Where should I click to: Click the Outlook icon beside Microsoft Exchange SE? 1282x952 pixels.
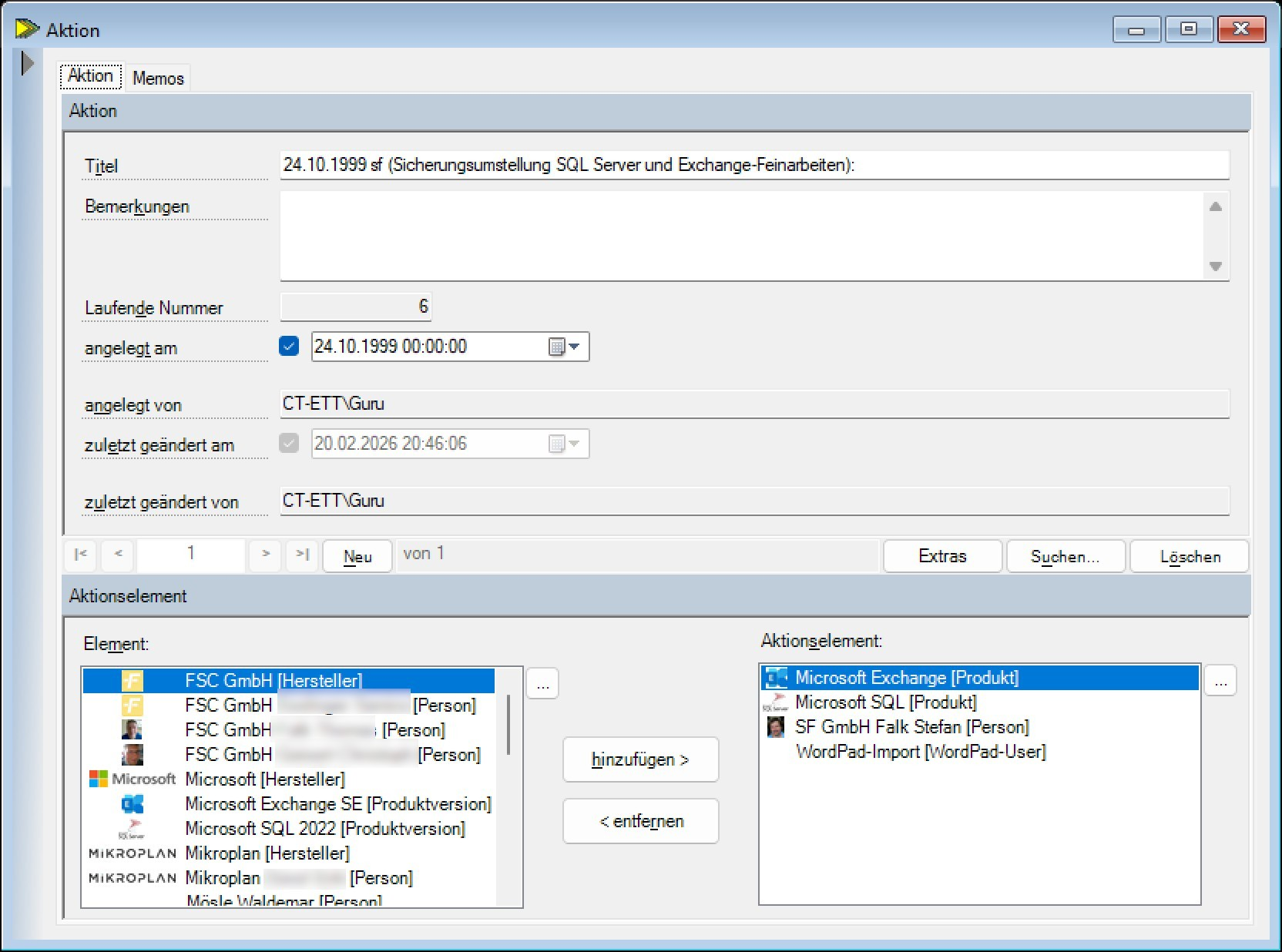point(133,804)
